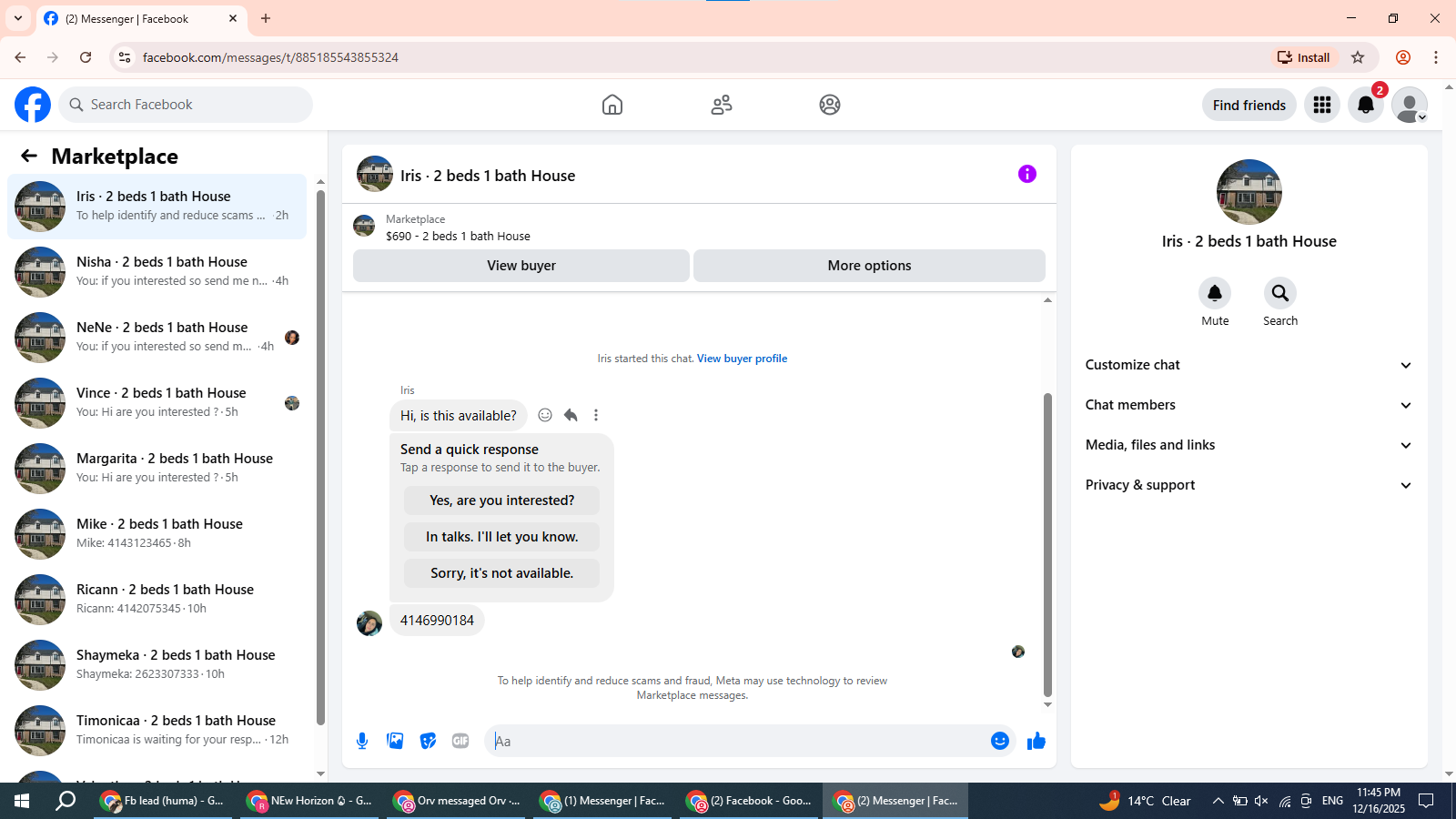Reload the browser page
The height and width of the screenshot is (819, 1456).
(86, 57)
